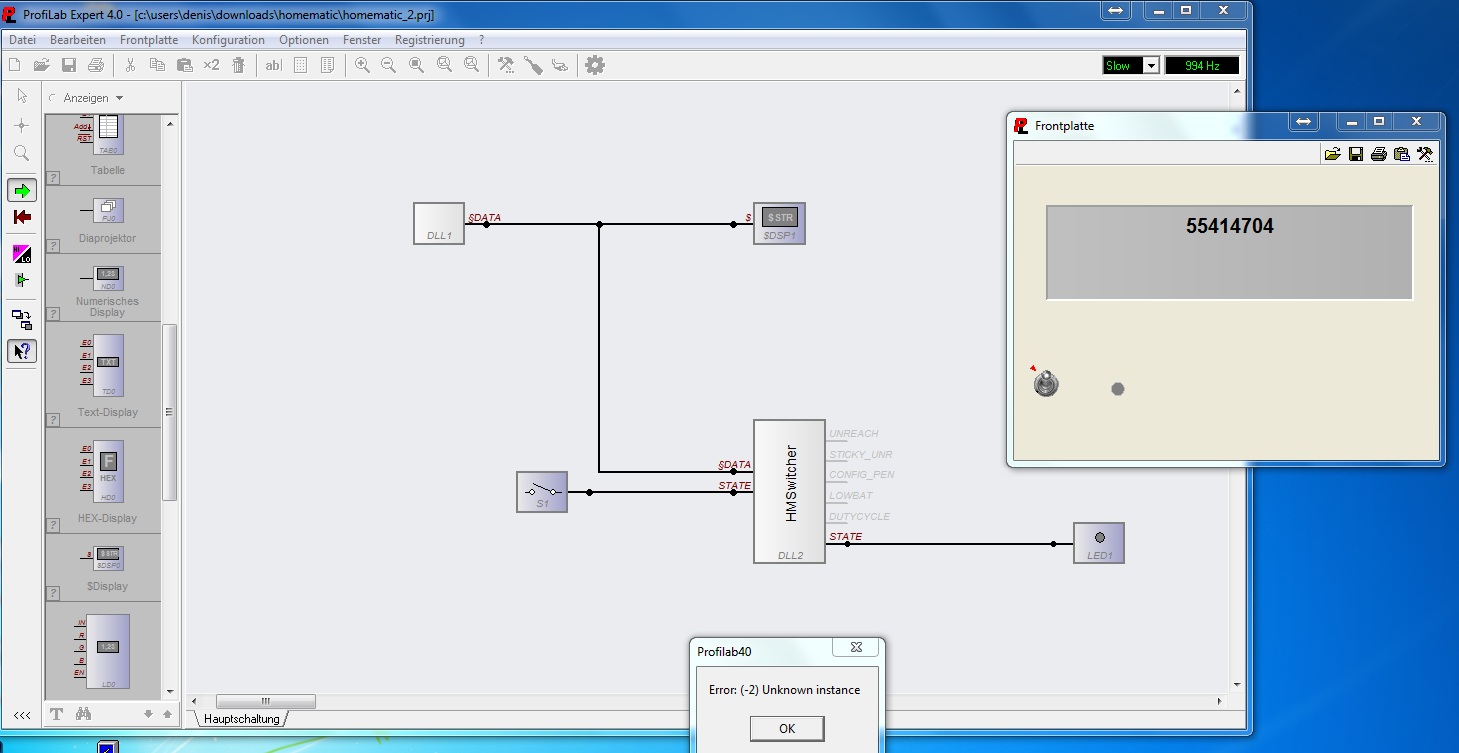Click the T text icon below component list
This screenshot has height=753, width=1459.
[57, 714]
